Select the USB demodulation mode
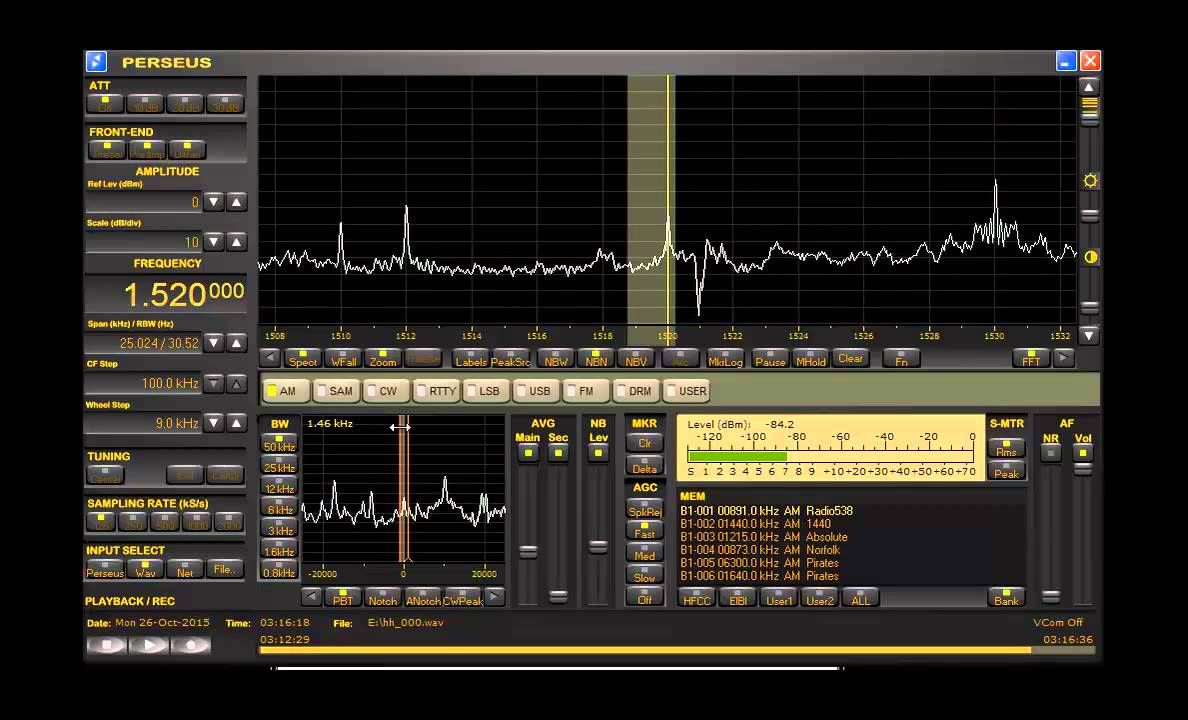The image size is (1188, 720). [536, 391]
